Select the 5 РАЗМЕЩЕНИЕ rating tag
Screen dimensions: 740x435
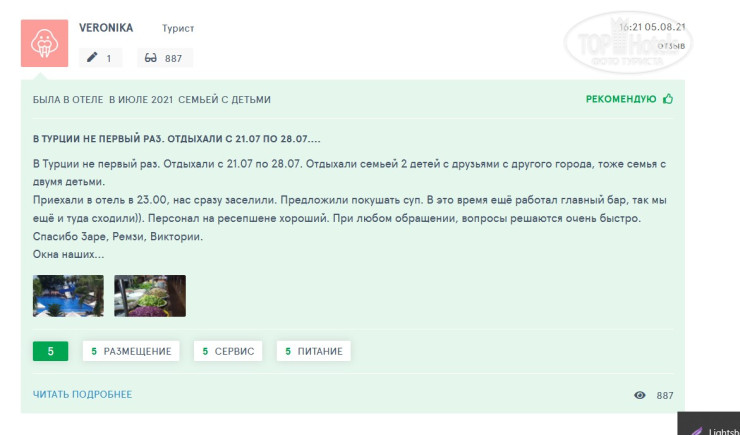click(x=130, y=351)
